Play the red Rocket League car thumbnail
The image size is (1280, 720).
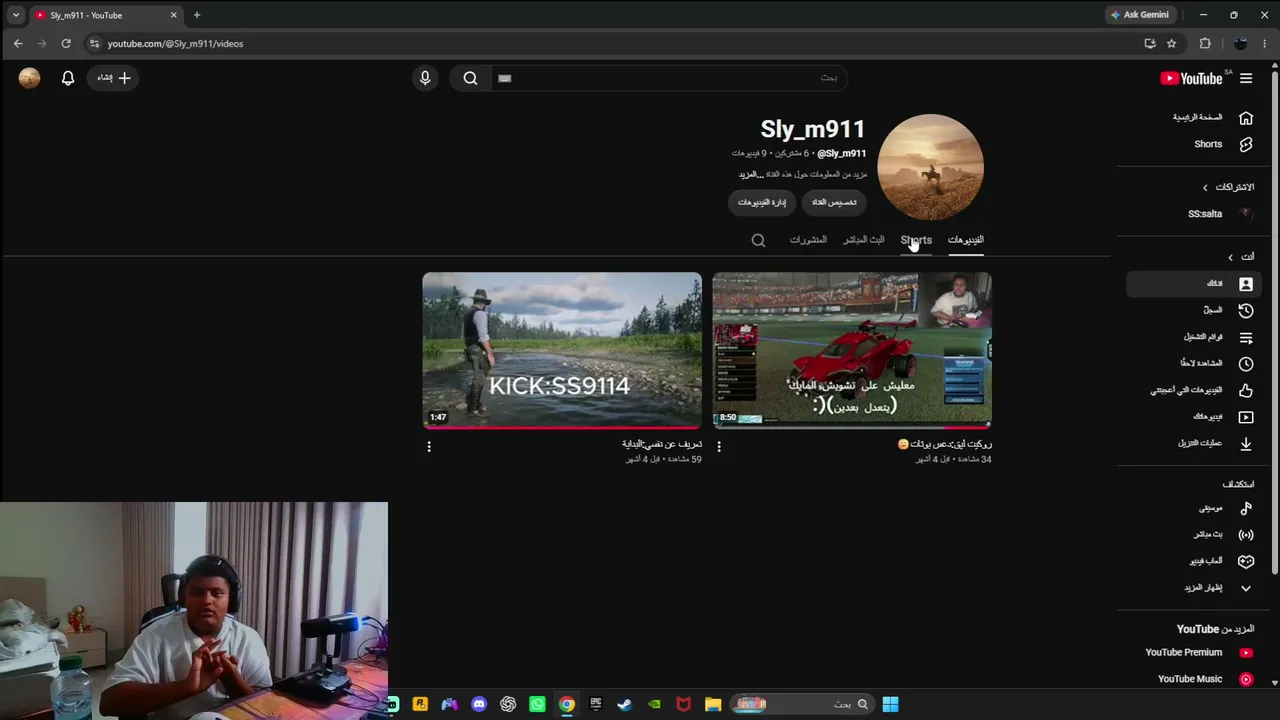[x=852, y=350]
